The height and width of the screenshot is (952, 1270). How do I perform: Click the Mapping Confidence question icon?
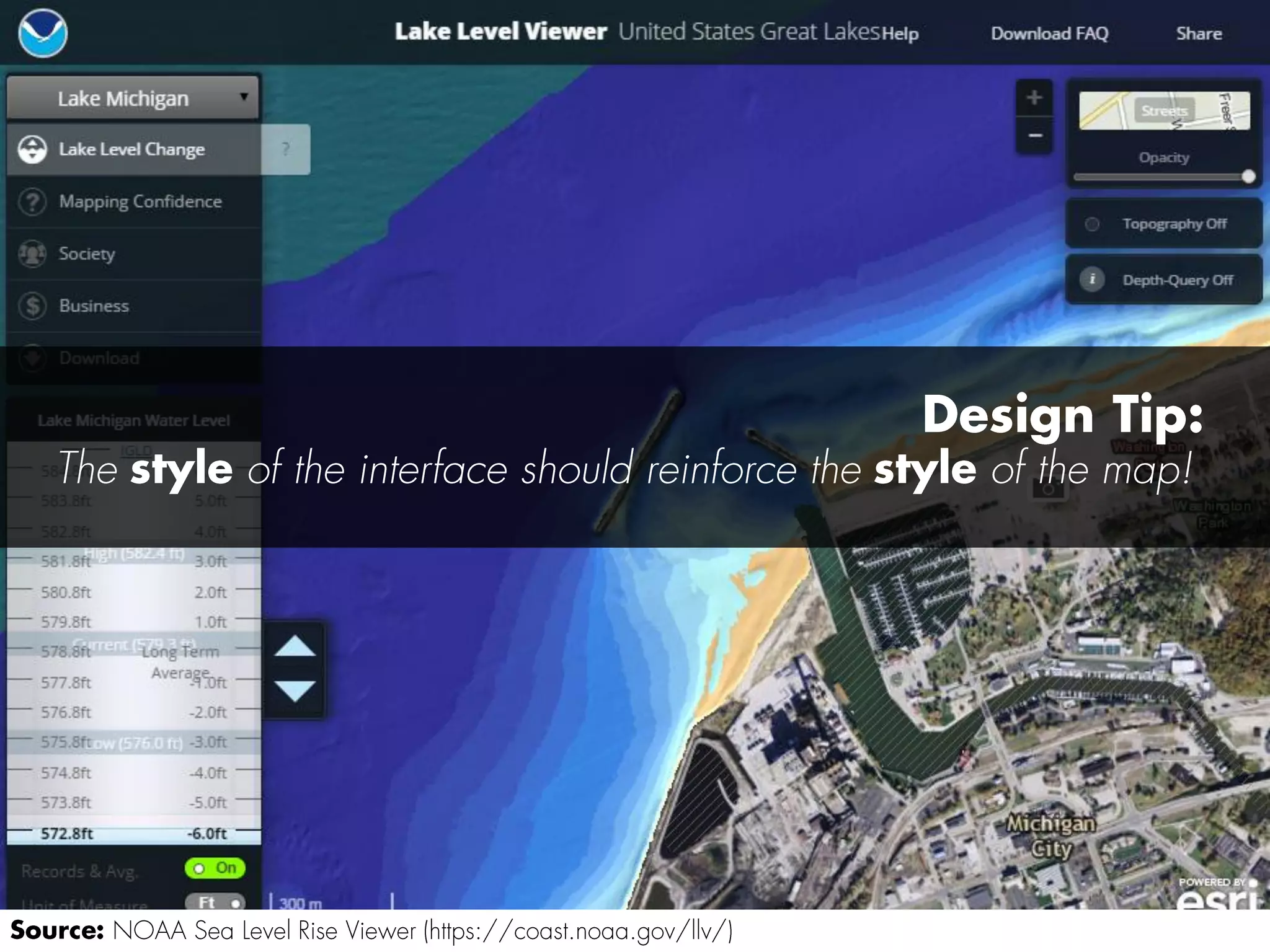(32, 201)
